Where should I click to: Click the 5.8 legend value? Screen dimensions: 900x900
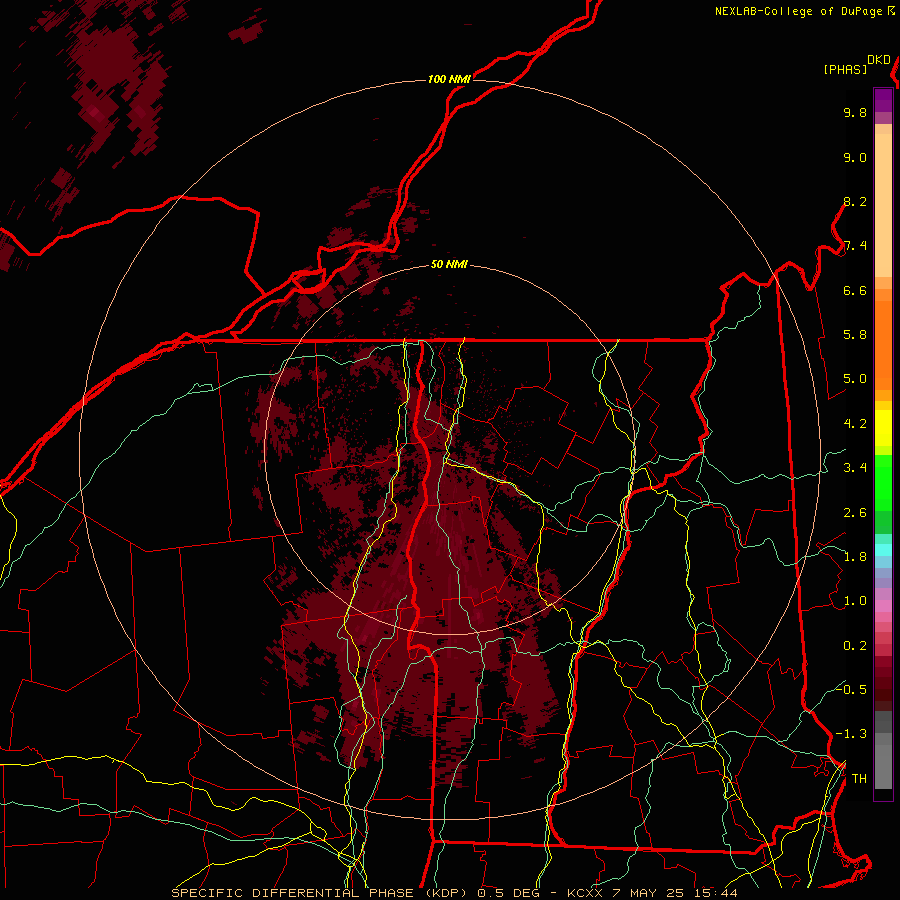(x=855, y=335)
